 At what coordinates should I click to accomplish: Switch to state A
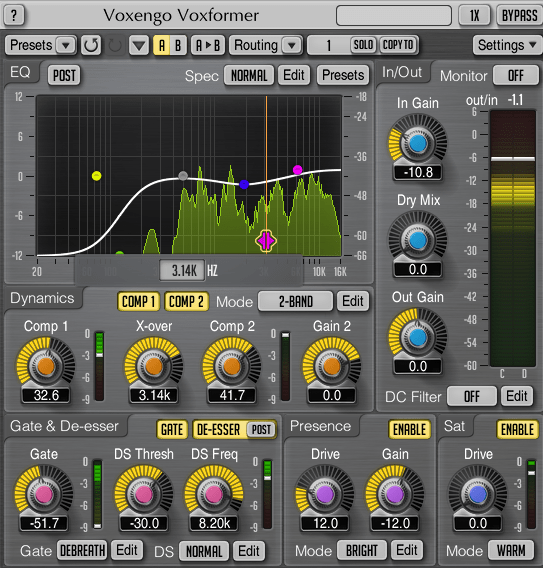click(162, 46)
